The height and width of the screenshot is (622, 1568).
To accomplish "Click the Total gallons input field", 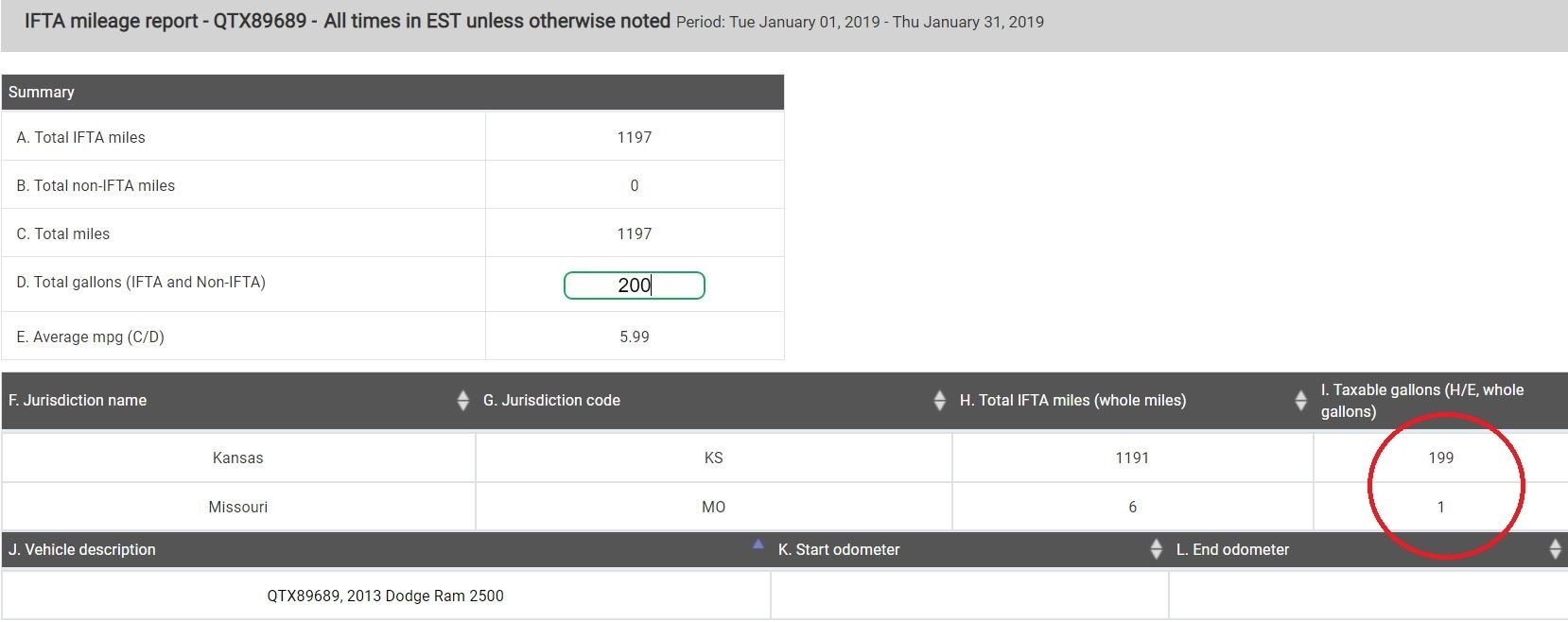I will 635,285.
